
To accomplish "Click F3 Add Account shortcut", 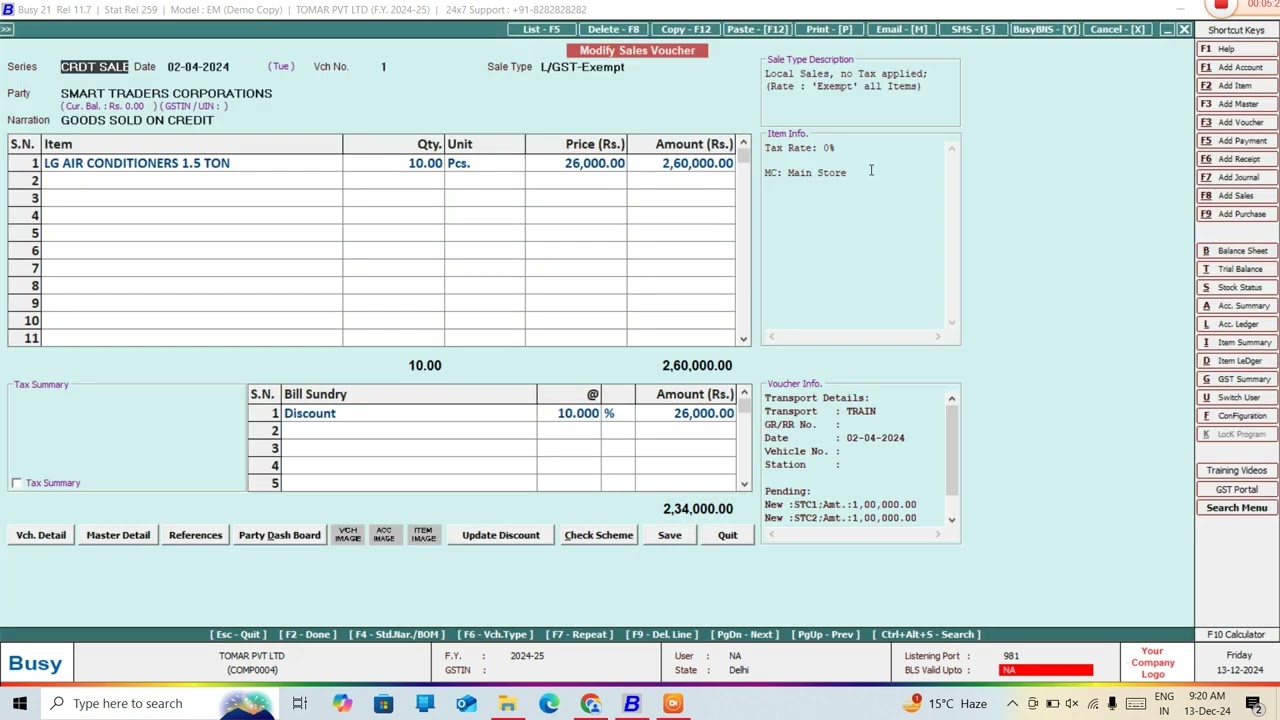I will point(1236,67).
